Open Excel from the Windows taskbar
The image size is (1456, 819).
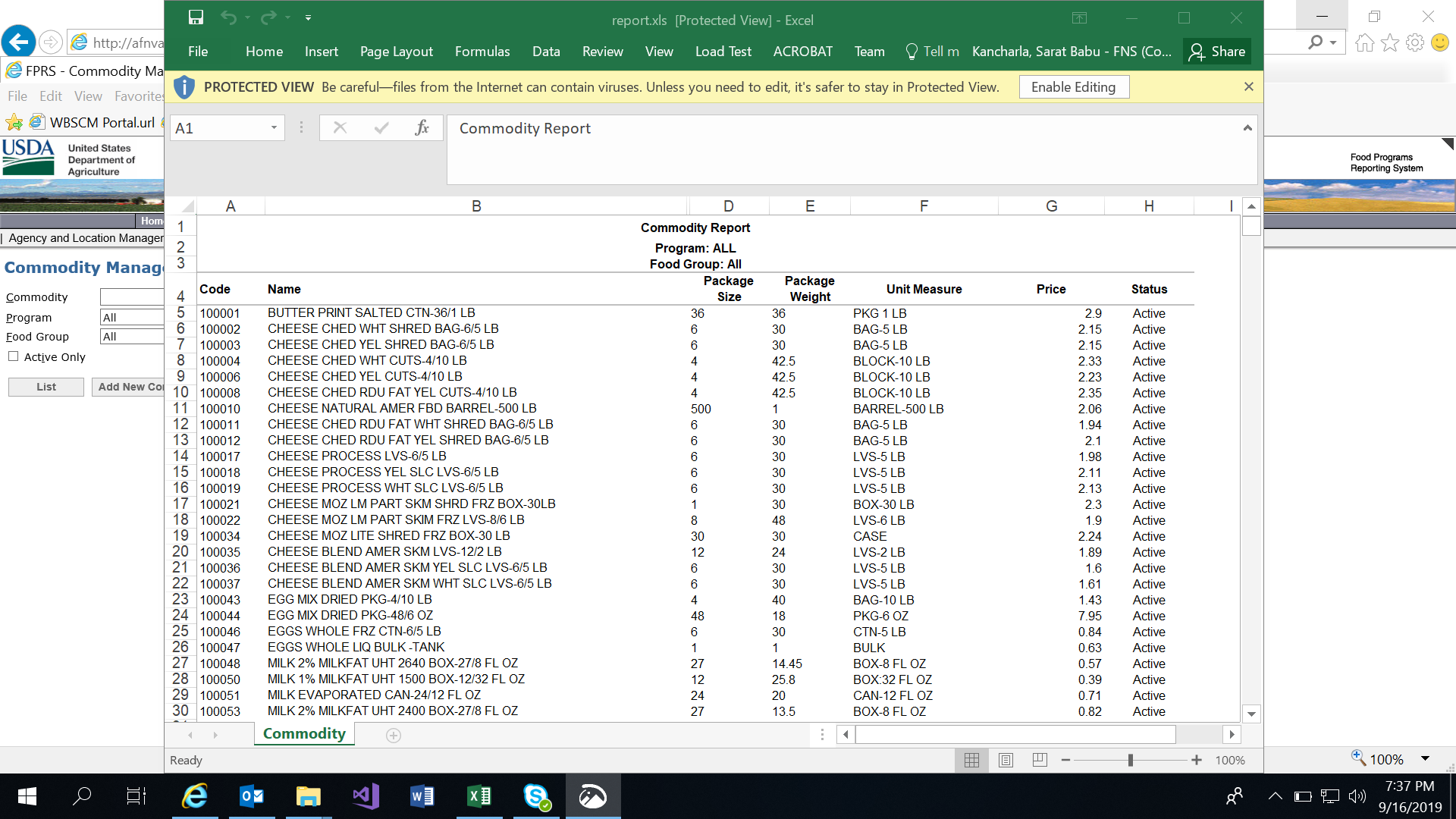coord(479,796)
